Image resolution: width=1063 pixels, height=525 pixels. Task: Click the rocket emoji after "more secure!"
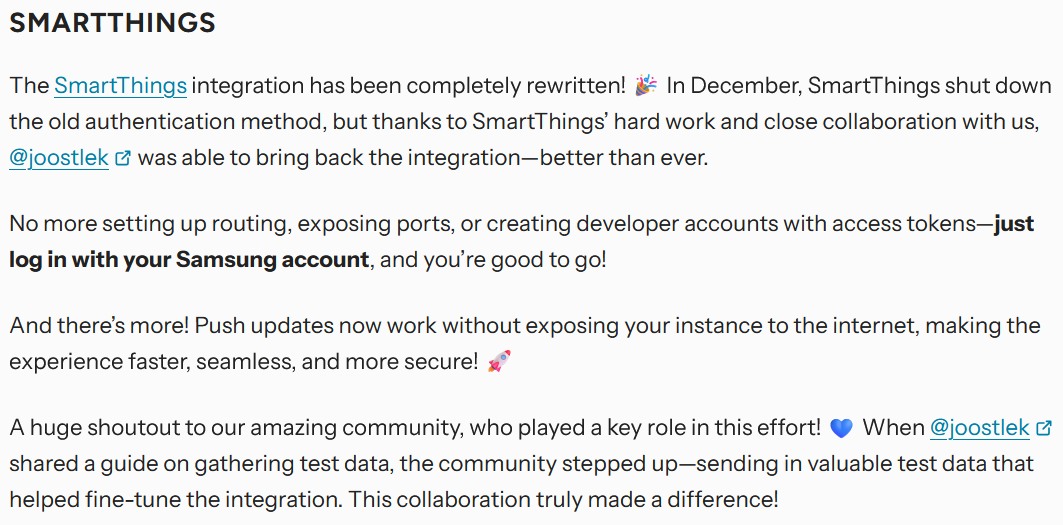point(500,362)
